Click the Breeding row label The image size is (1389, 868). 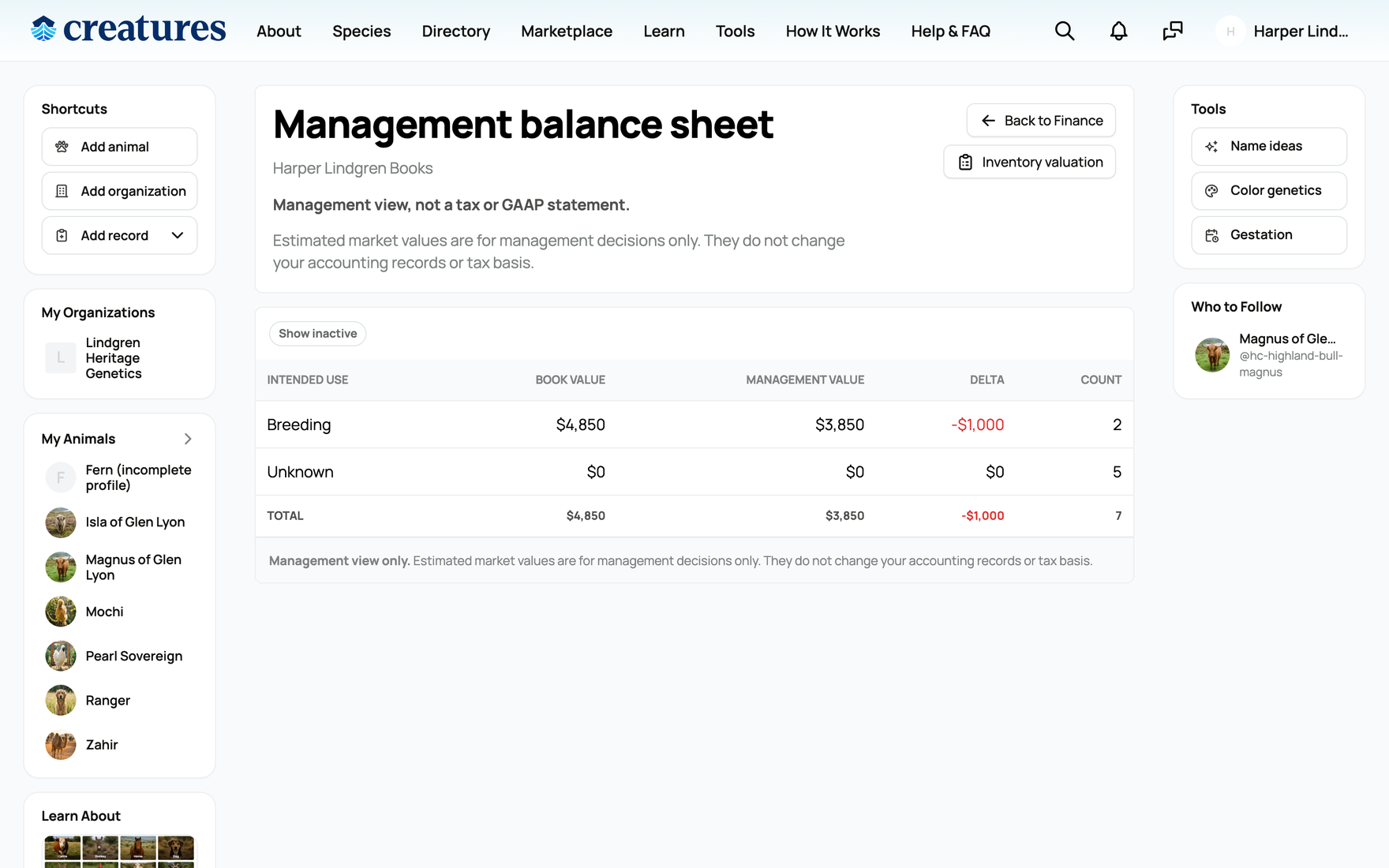[298, 425]
